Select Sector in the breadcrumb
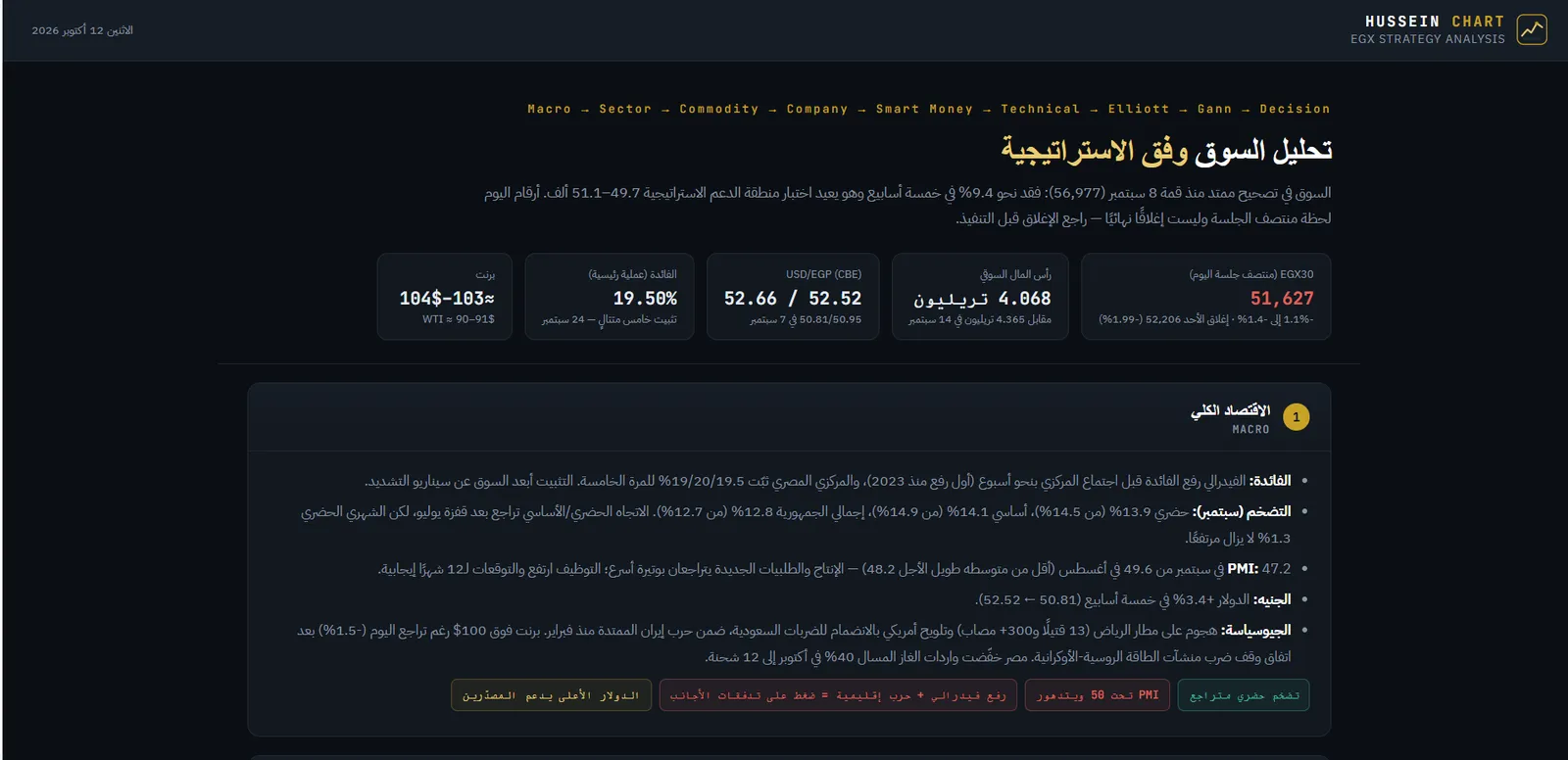 [x=625, y=109]
